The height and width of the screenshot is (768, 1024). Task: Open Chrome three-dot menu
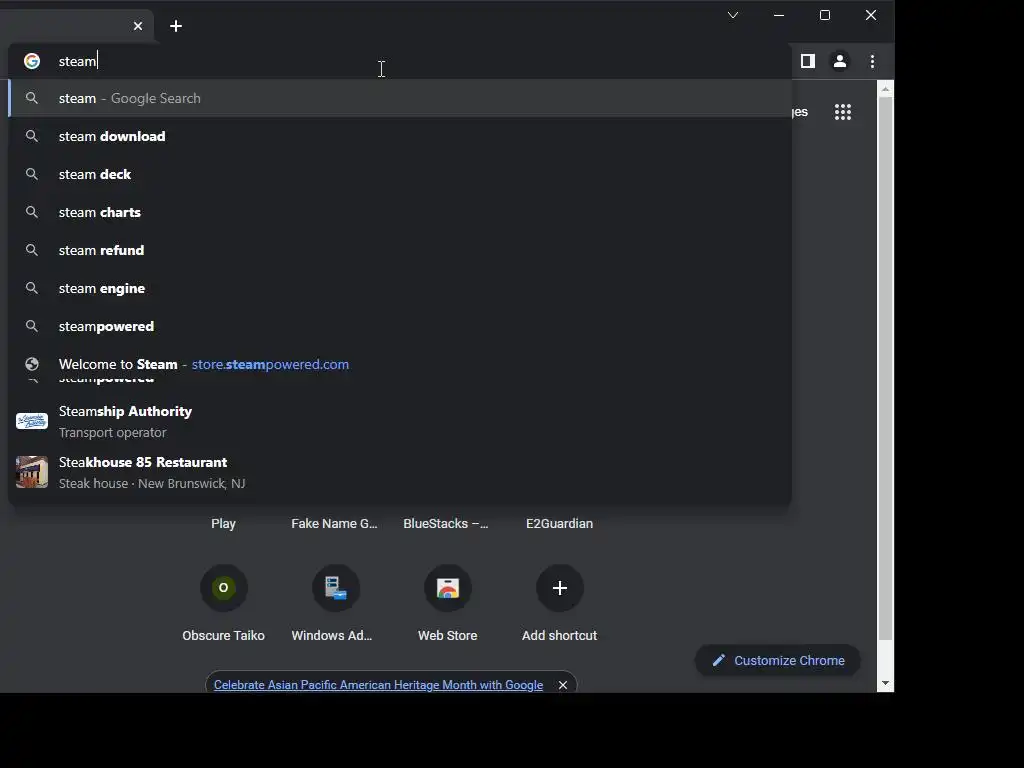coord(872,61)
